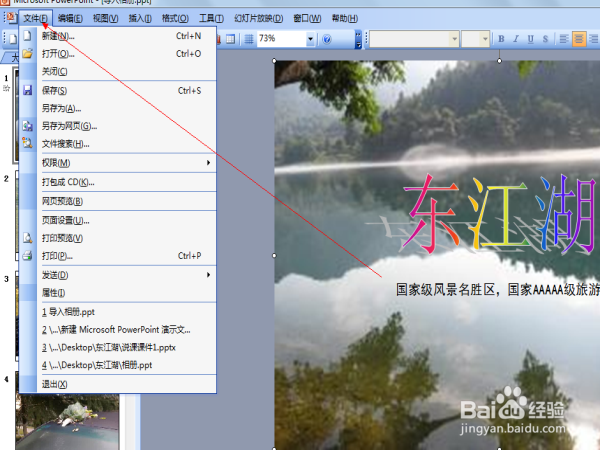Click the New document icon in toolbar

[13, 39]
